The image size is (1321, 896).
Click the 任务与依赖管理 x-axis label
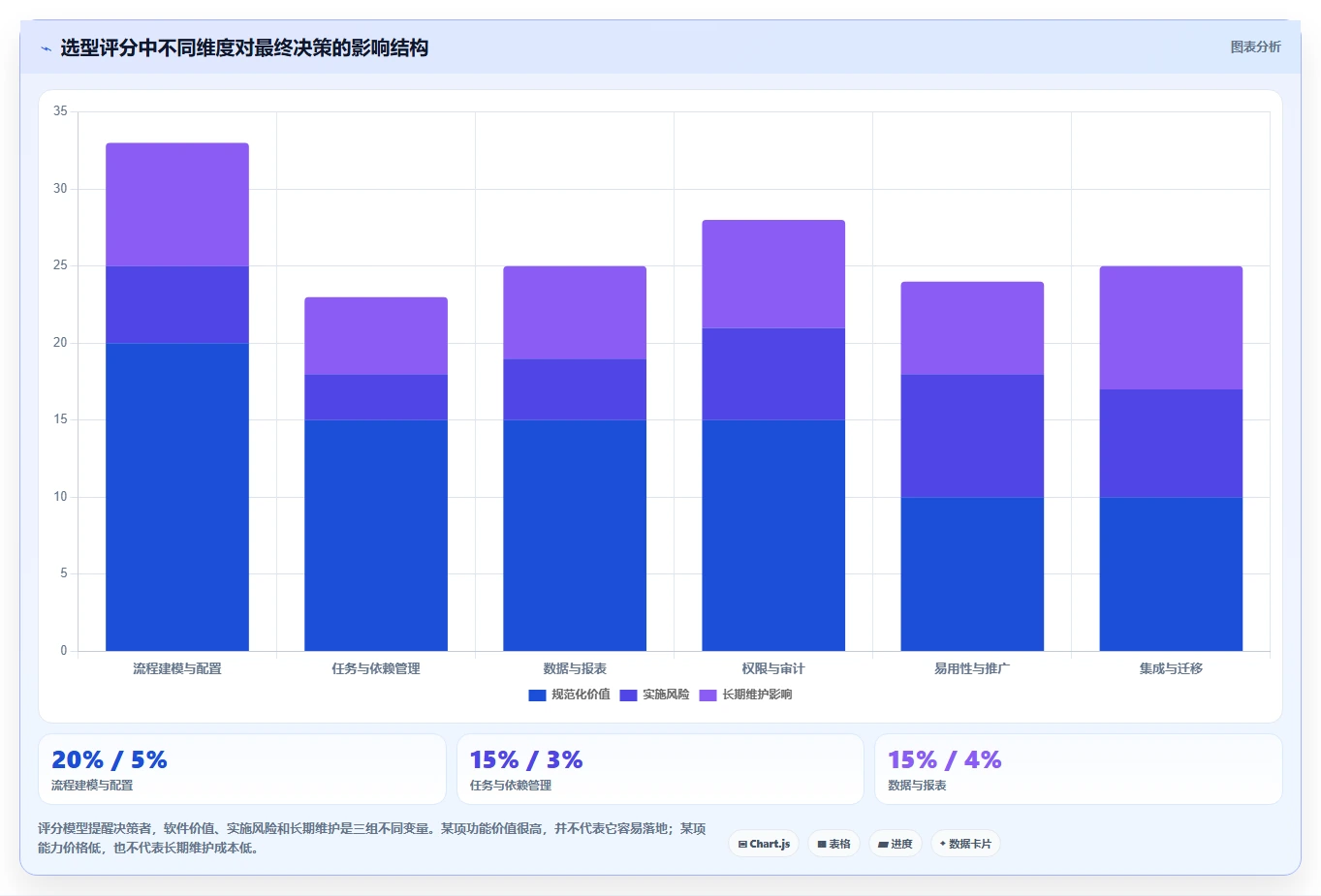376,668
